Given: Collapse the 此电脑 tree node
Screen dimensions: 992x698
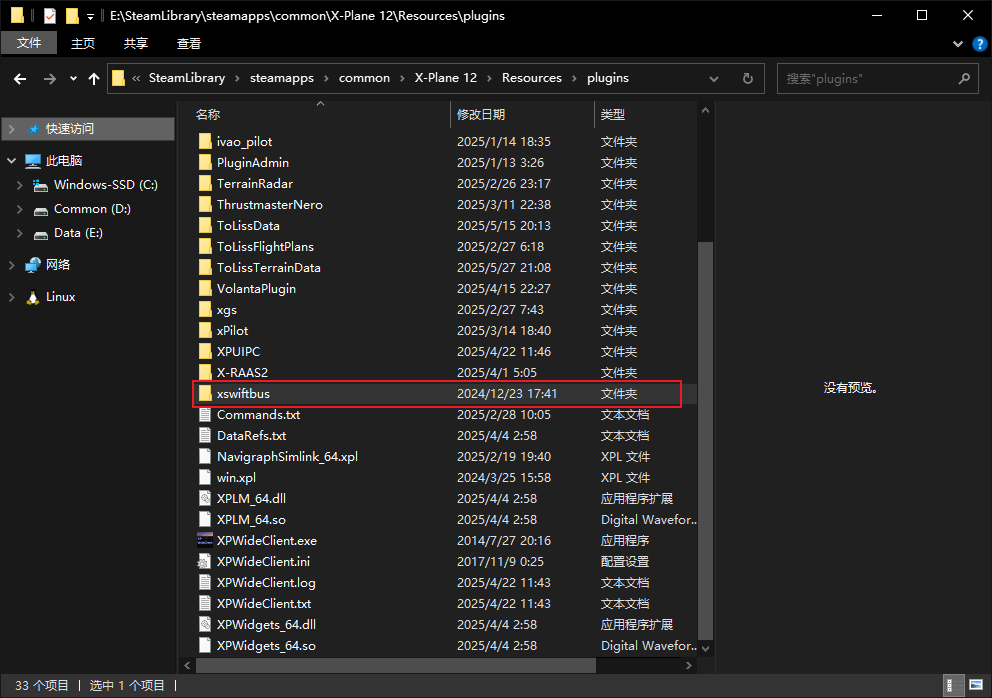Looking at the screenshot, I should pyautogui.click(x=11, y=161).
